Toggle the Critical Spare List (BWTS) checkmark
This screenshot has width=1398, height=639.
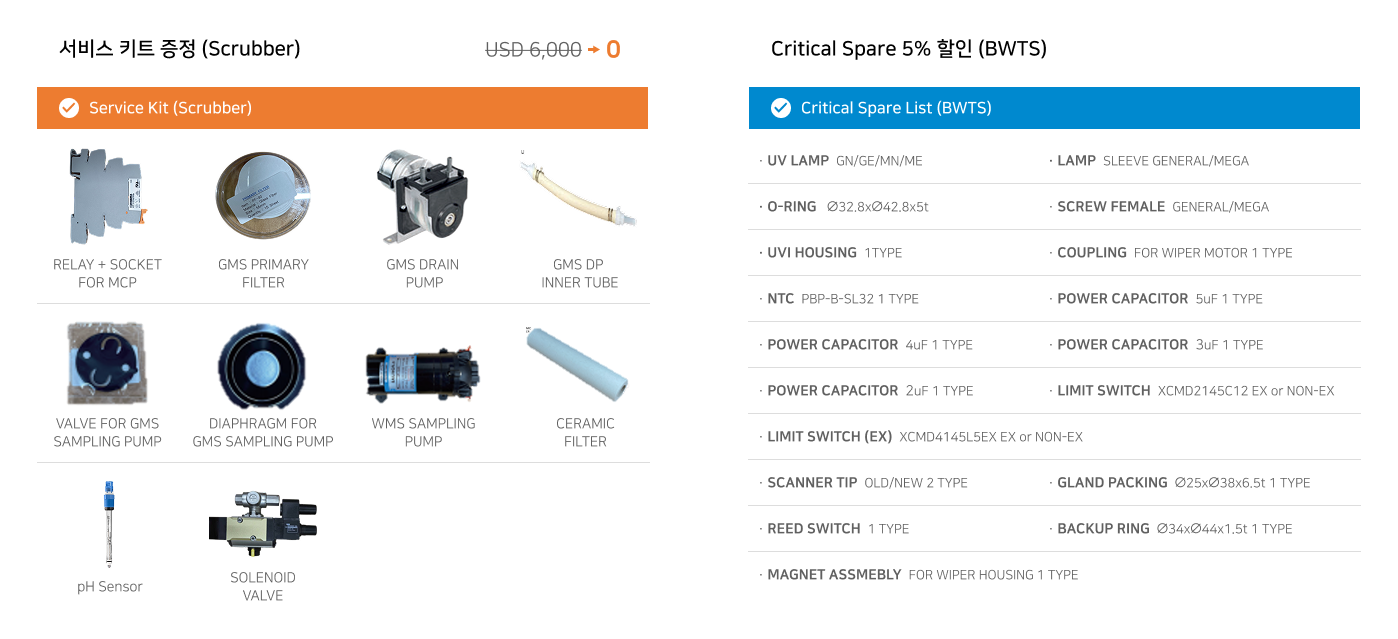[781, 108]
